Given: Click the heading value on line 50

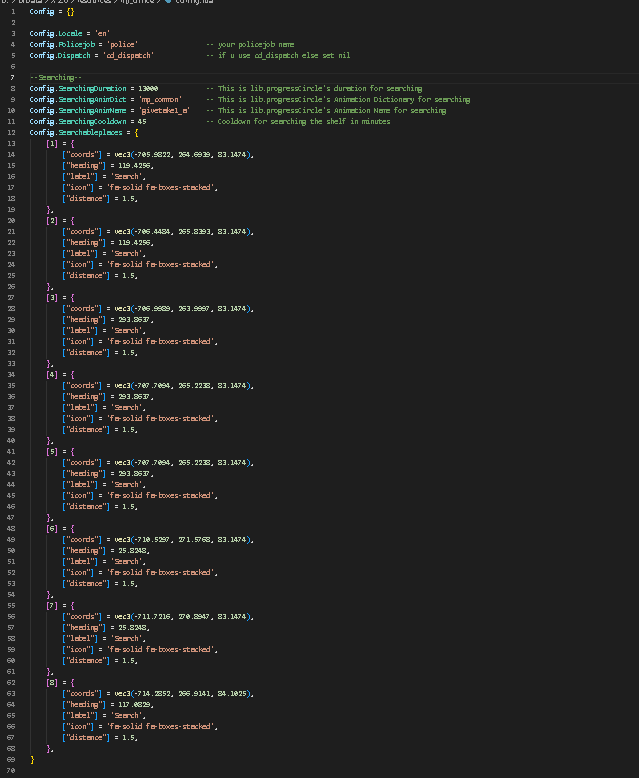Looking at the screenshot, I should (x=132, y=551).
